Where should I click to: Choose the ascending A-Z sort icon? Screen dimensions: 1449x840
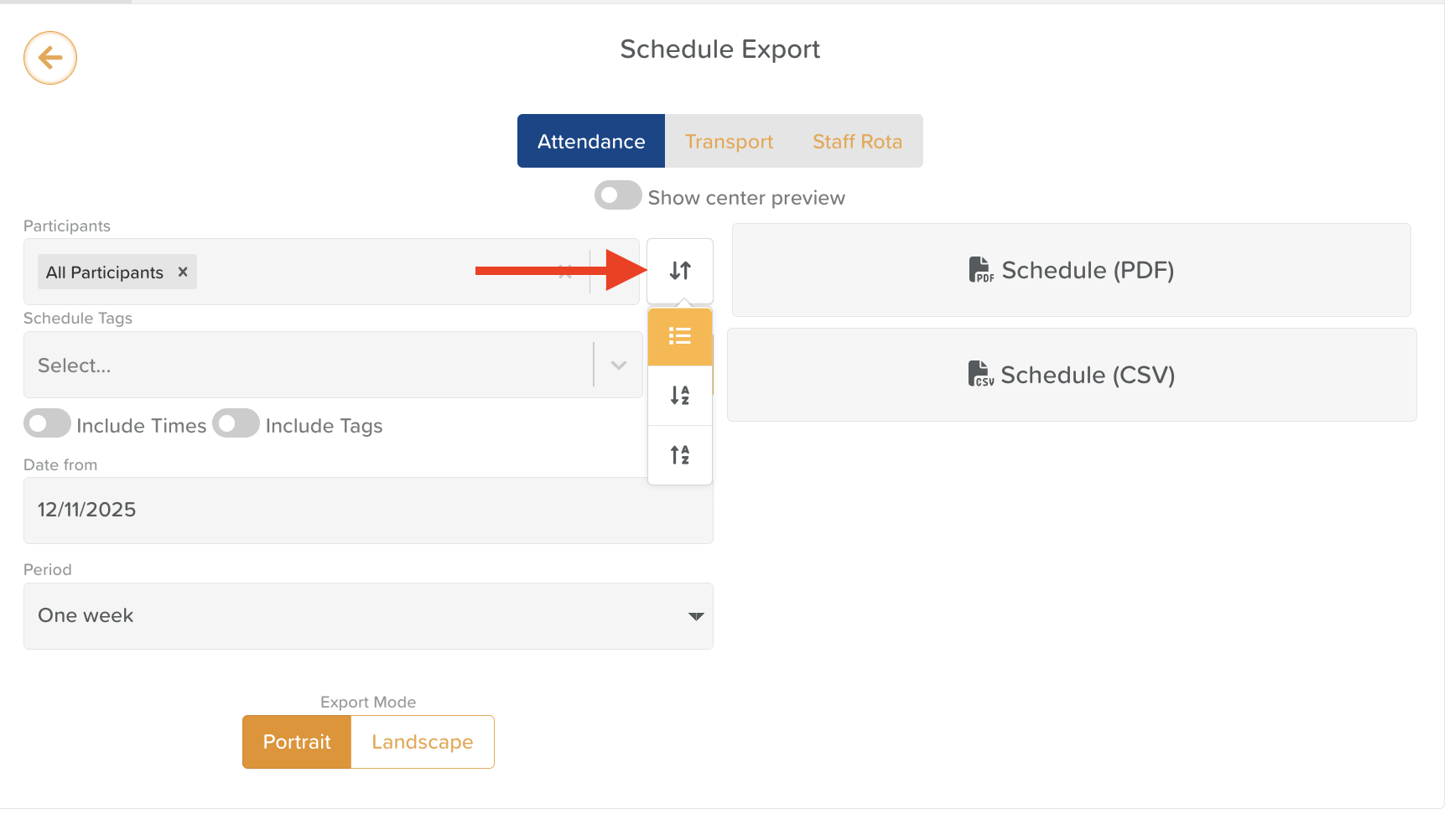coord(680,455)
